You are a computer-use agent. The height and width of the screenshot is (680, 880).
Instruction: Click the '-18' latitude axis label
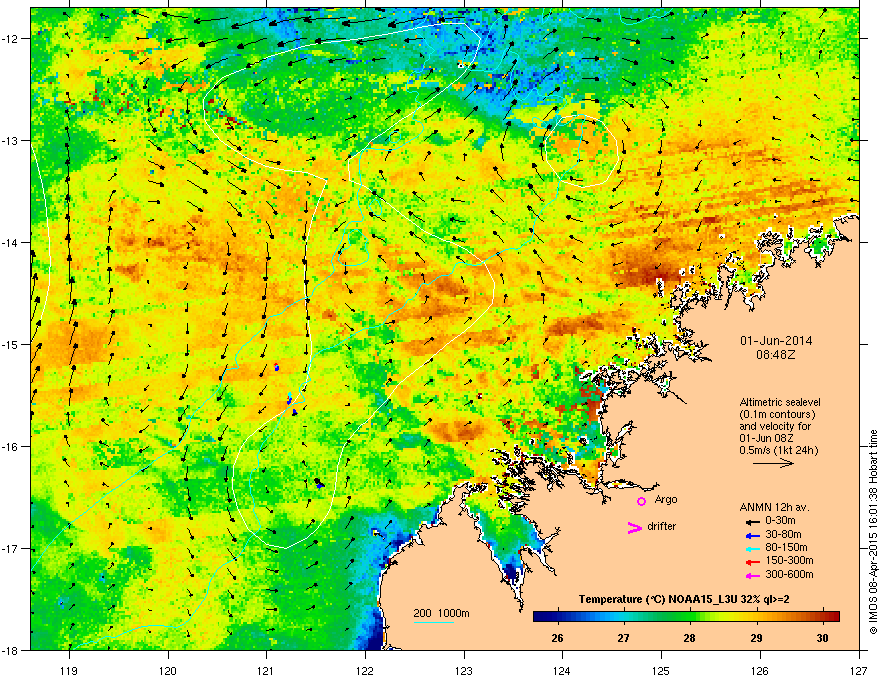pyautogui.click(x=11, y=650)
